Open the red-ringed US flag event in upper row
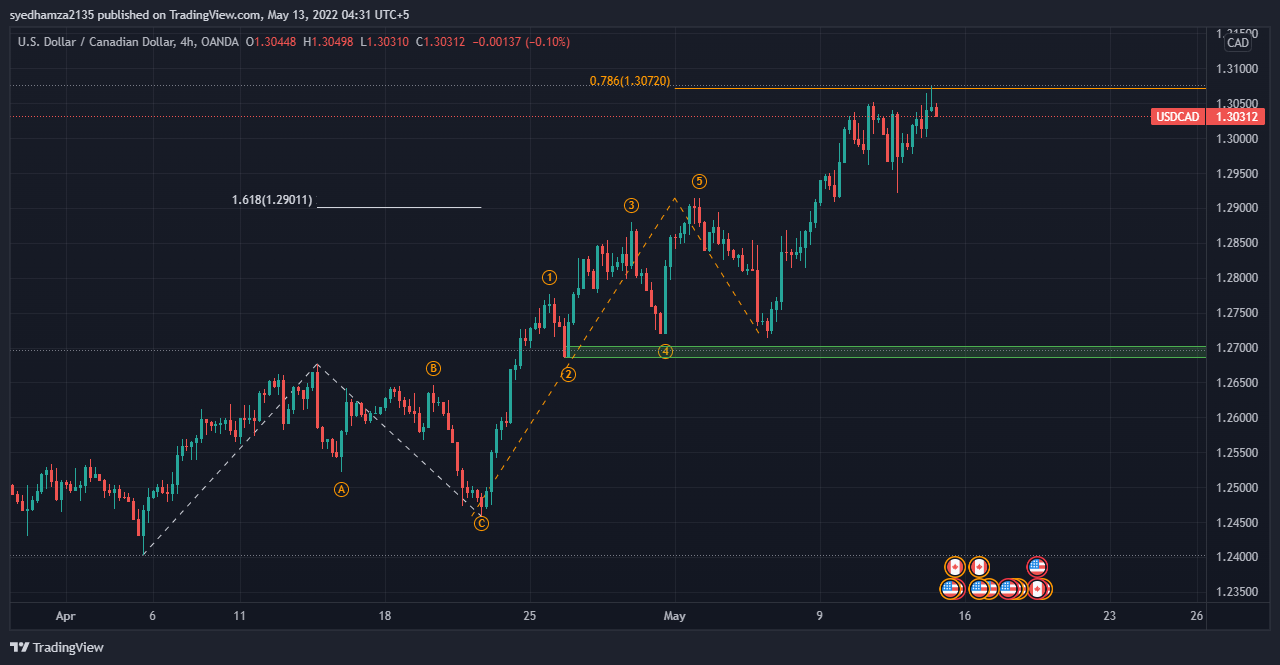 tap(1037, 567)
